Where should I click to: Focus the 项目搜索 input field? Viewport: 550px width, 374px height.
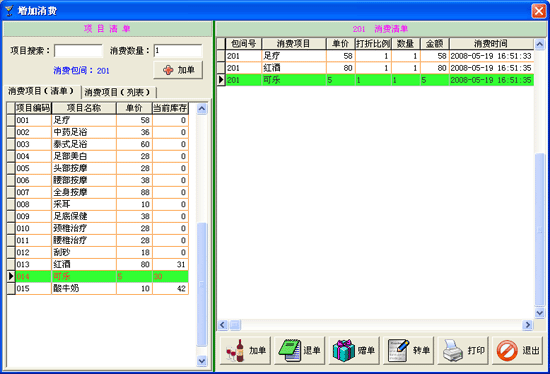coord(79,51)
